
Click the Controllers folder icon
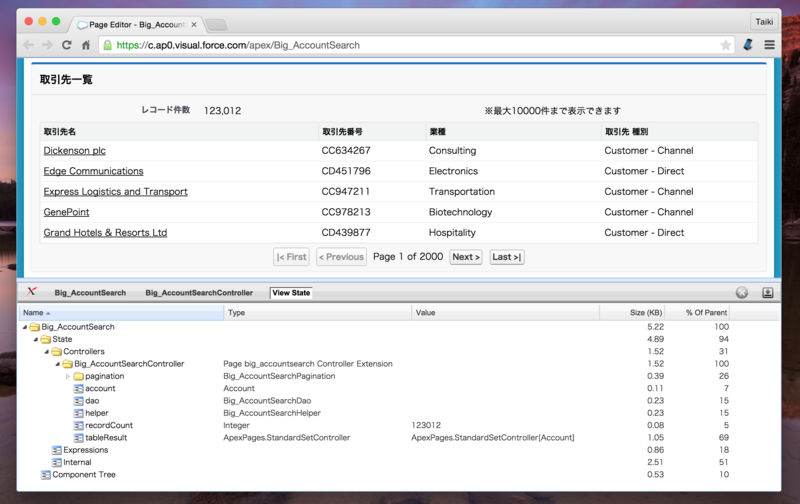(57, 351)
